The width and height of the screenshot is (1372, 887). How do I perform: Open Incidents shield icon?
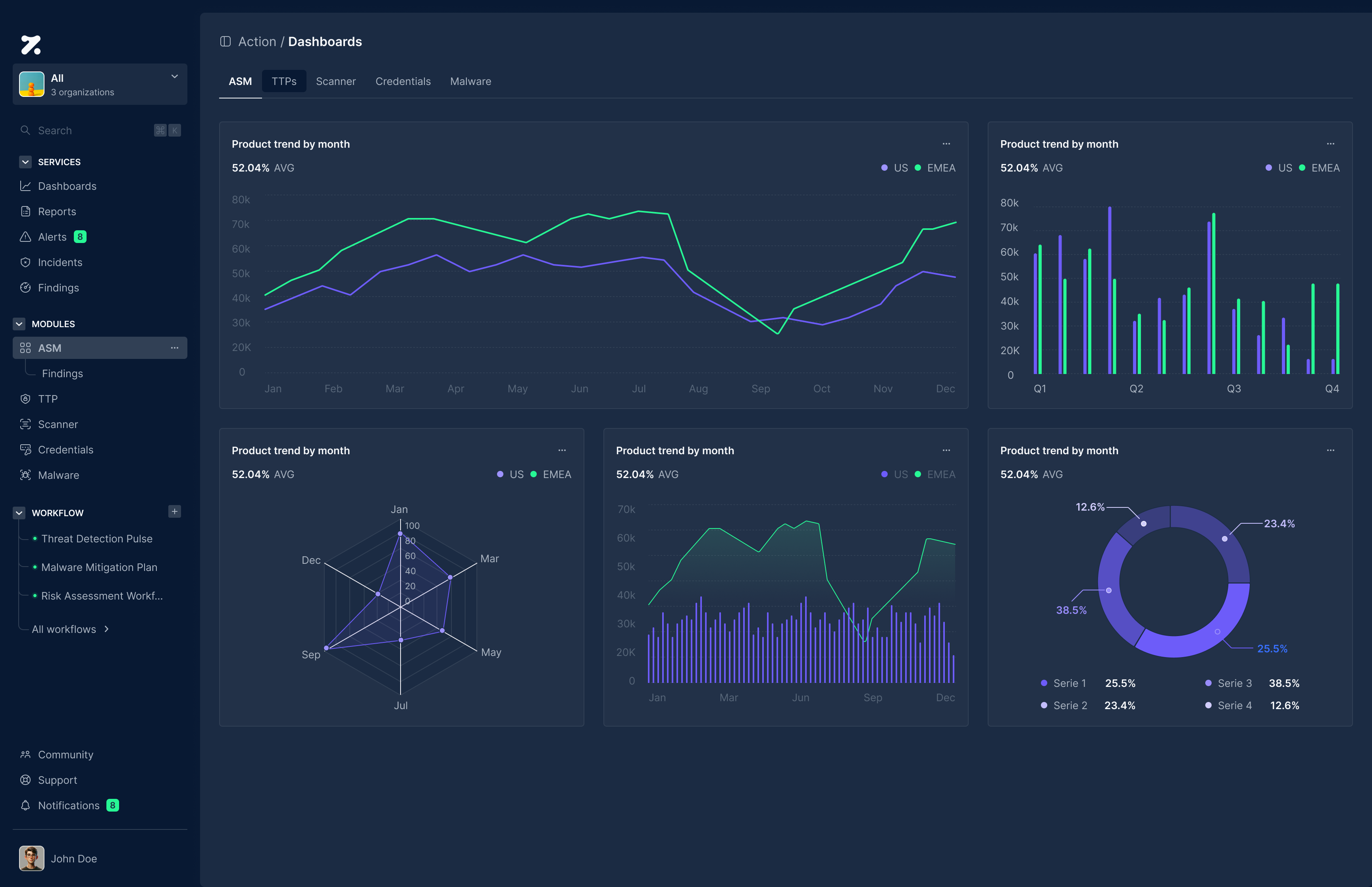click(25, 262)
